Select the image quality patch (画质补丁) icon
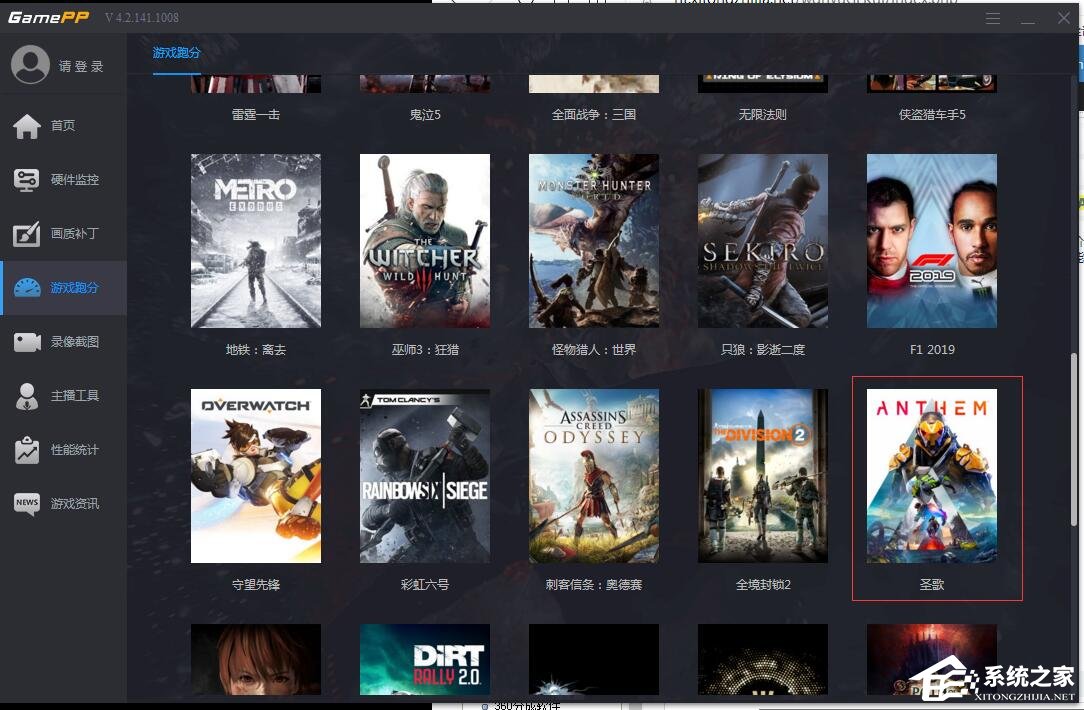1084x710 pixels. [x=27, y=234]
